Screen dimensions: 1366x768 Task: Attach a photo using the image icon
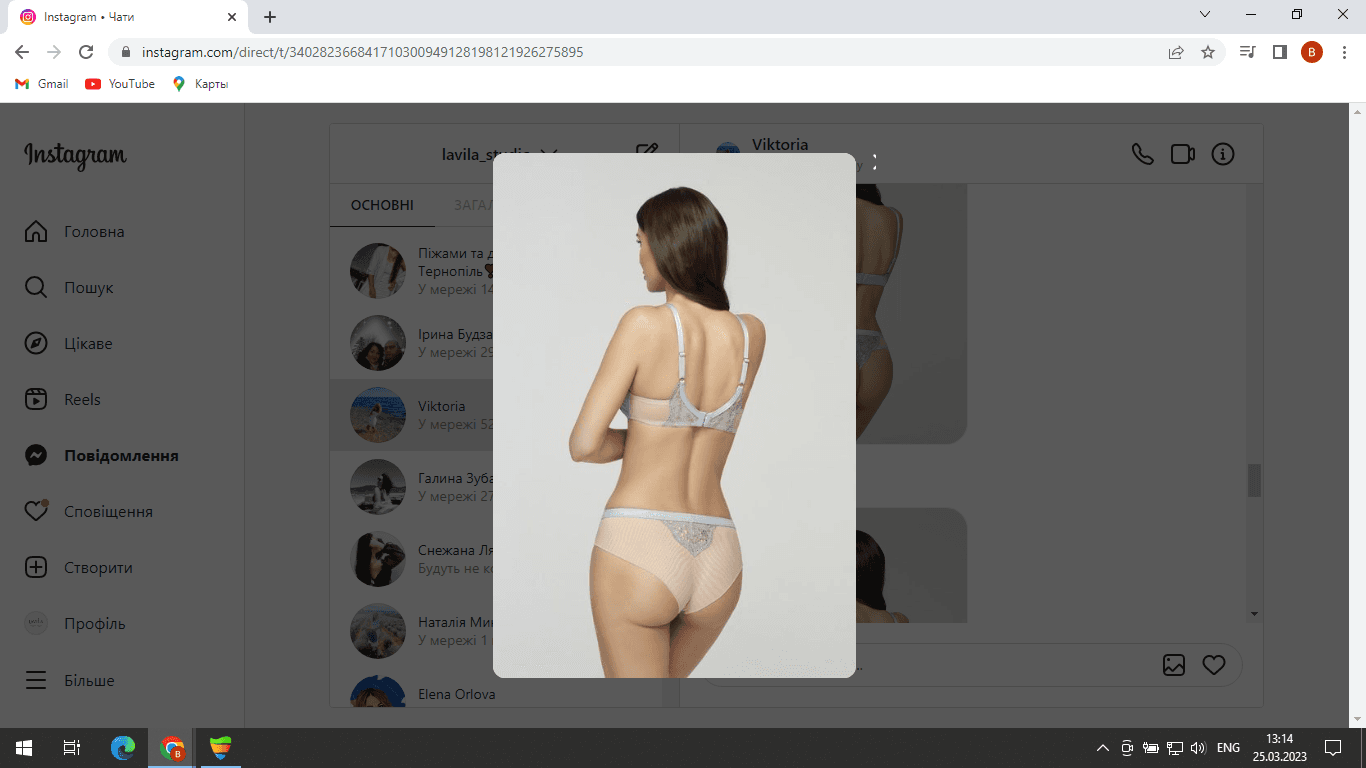(x=1174, y=665)
